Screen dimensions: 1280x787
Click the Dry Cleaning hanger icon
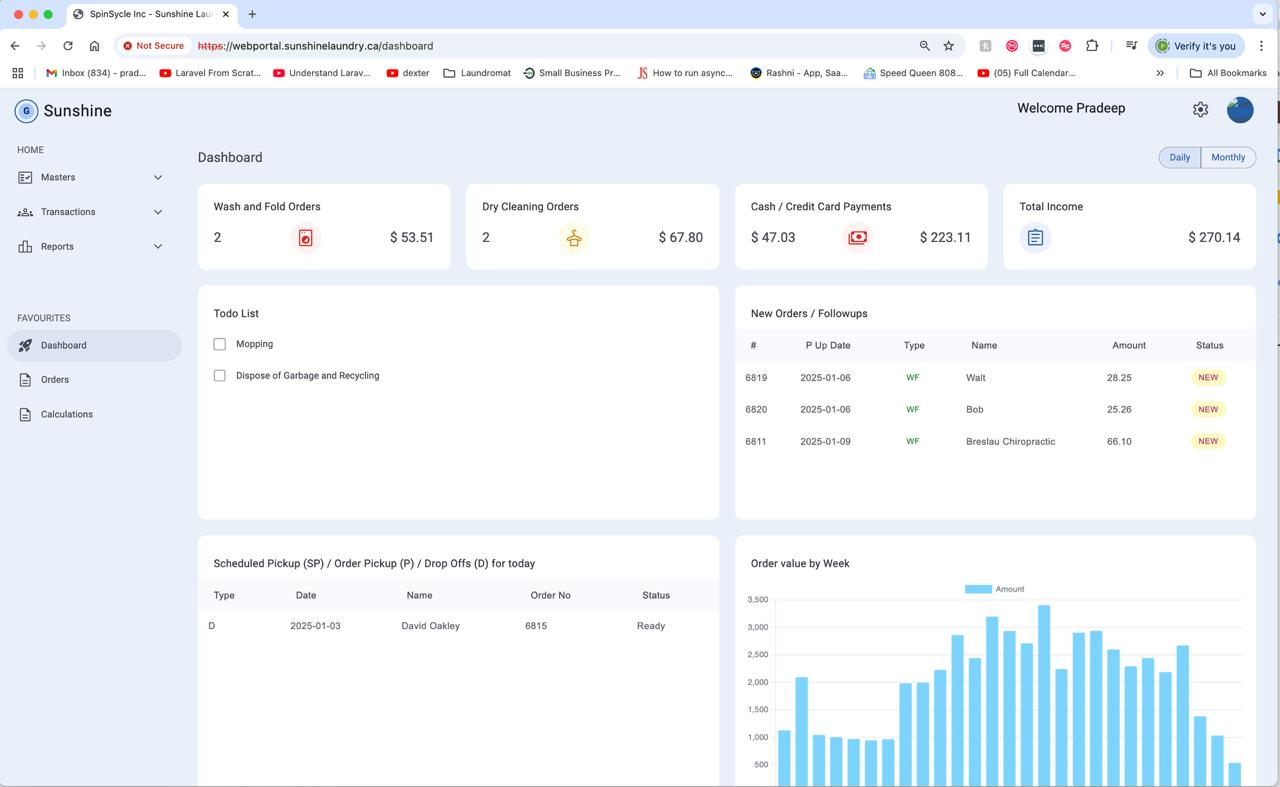pyautogui.click(x=574, y=238)
